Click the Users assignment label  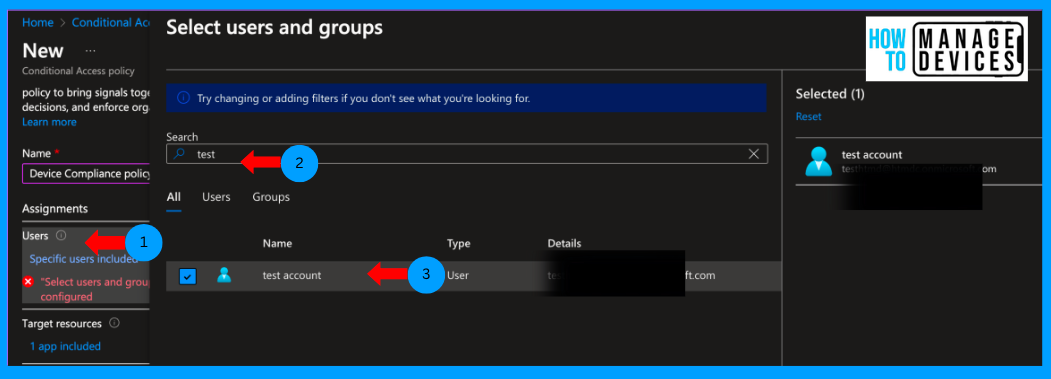click(35, 235)
